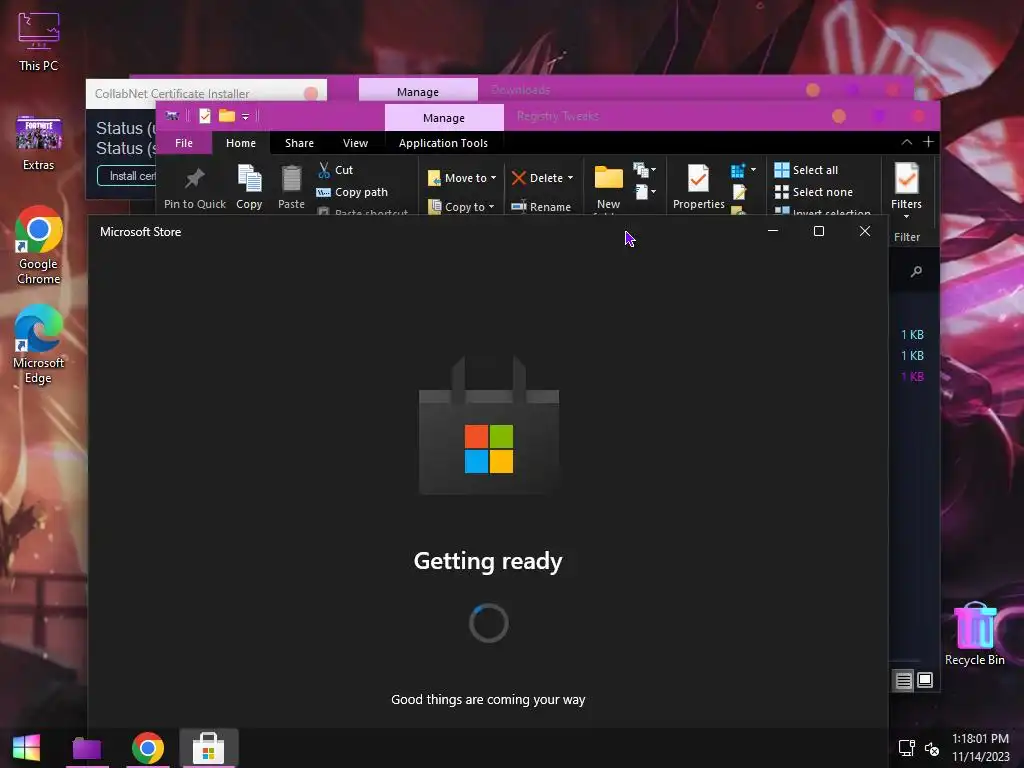Click New folder icon in quick access toolbar
The image size is (1024, 768).
tap(227, 116)
